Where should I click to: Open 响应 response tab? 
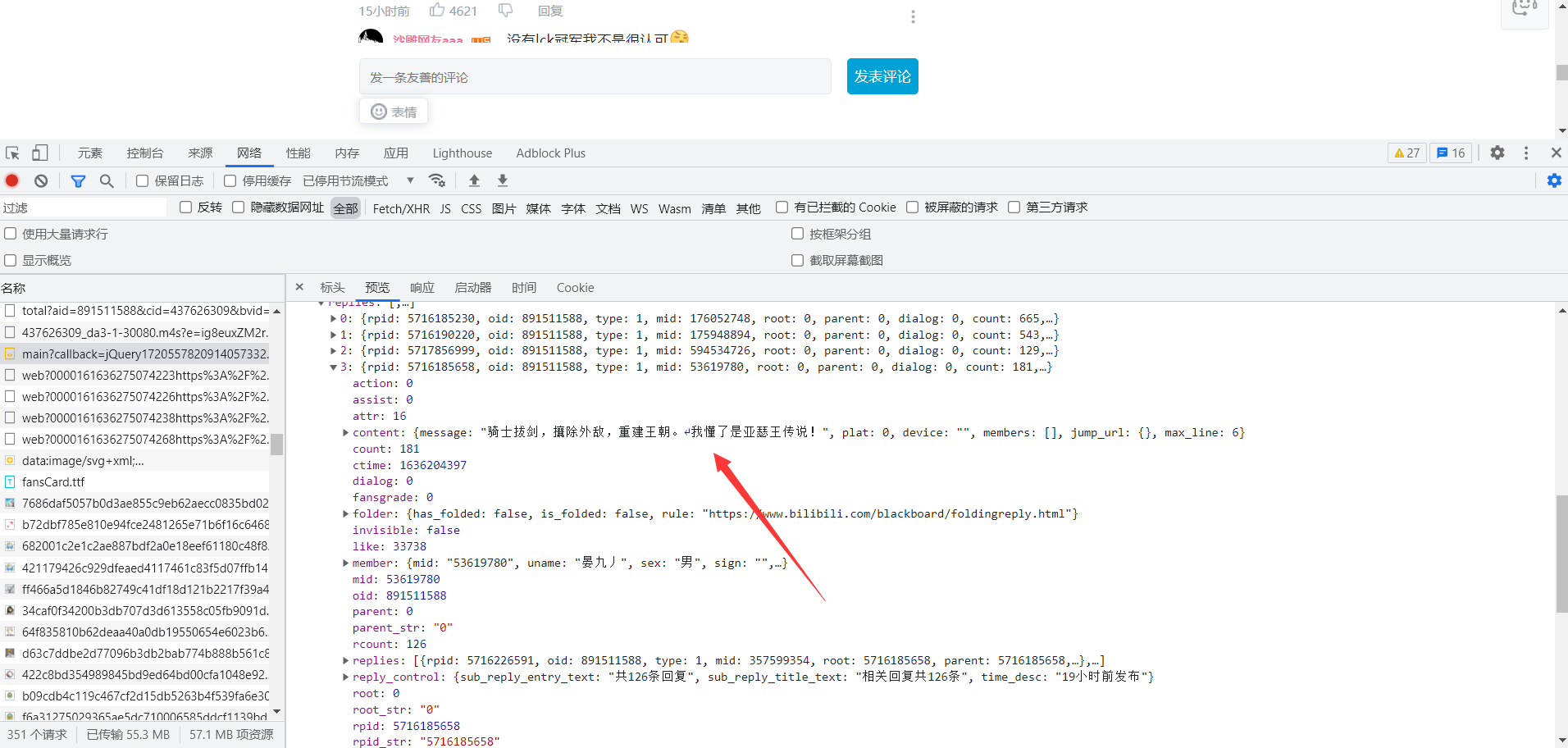[x=422, y=288]
